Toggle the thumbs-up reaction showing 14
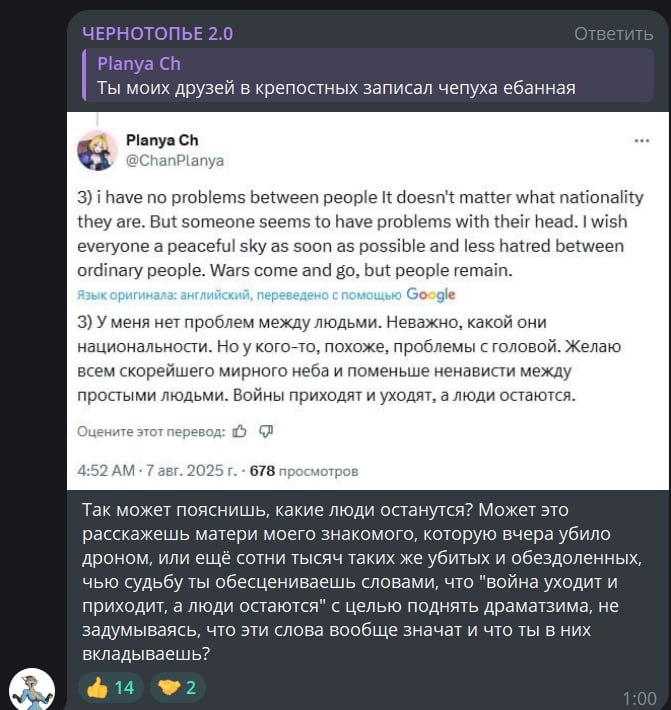The height and width of the screenshot is (710, 671). (x=110, y=687)
